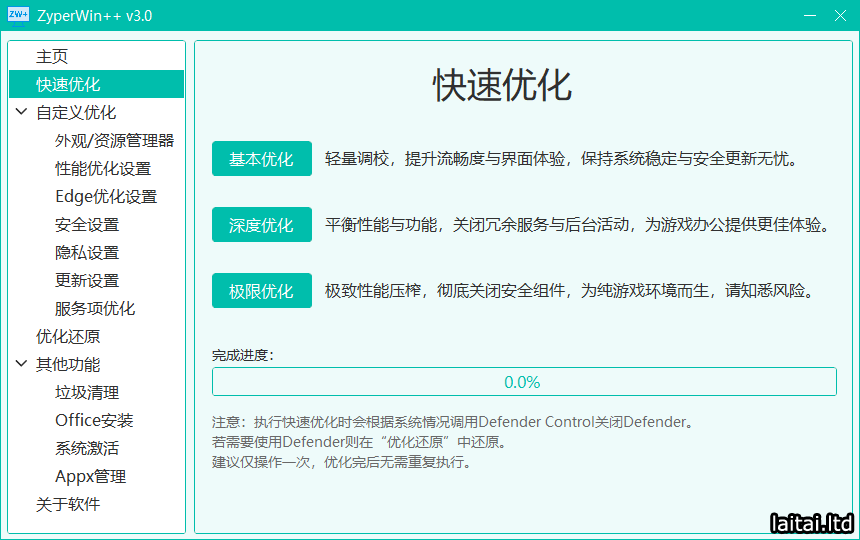
Task: Open 垃圾清理 tool
Action: (x=87, y=393)
